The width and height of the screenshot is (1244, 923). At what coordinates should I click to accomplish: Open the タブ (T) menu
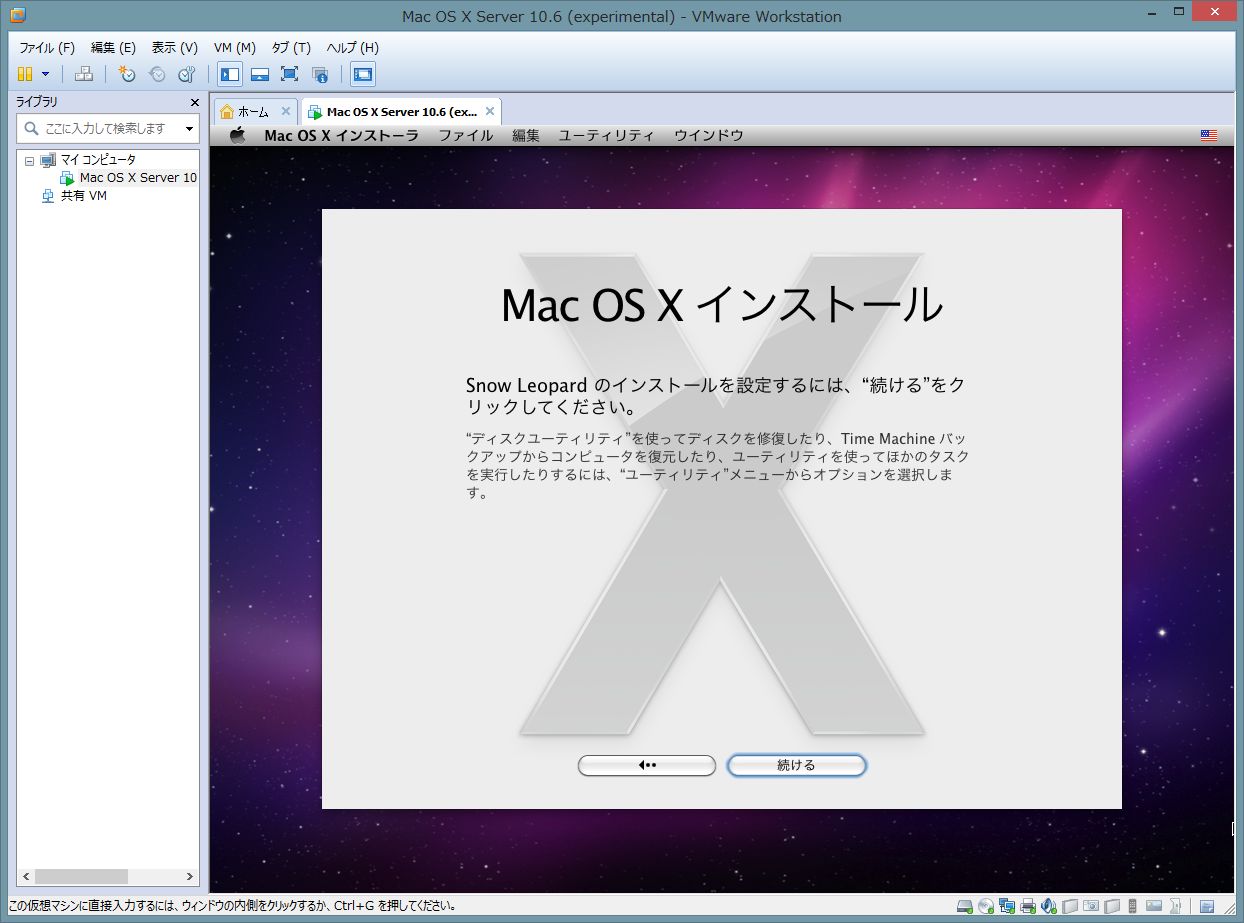point(291,47)
